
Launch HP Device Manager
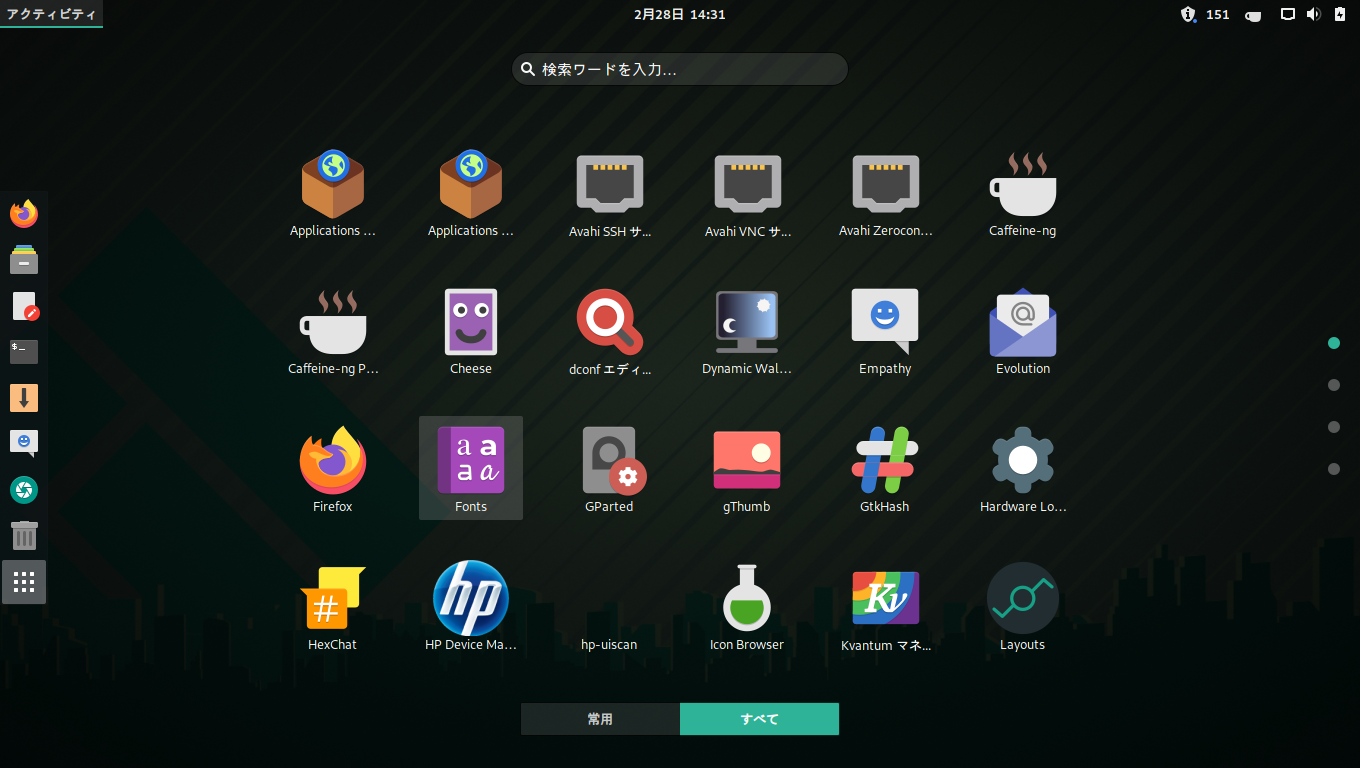tap(471, 608)
